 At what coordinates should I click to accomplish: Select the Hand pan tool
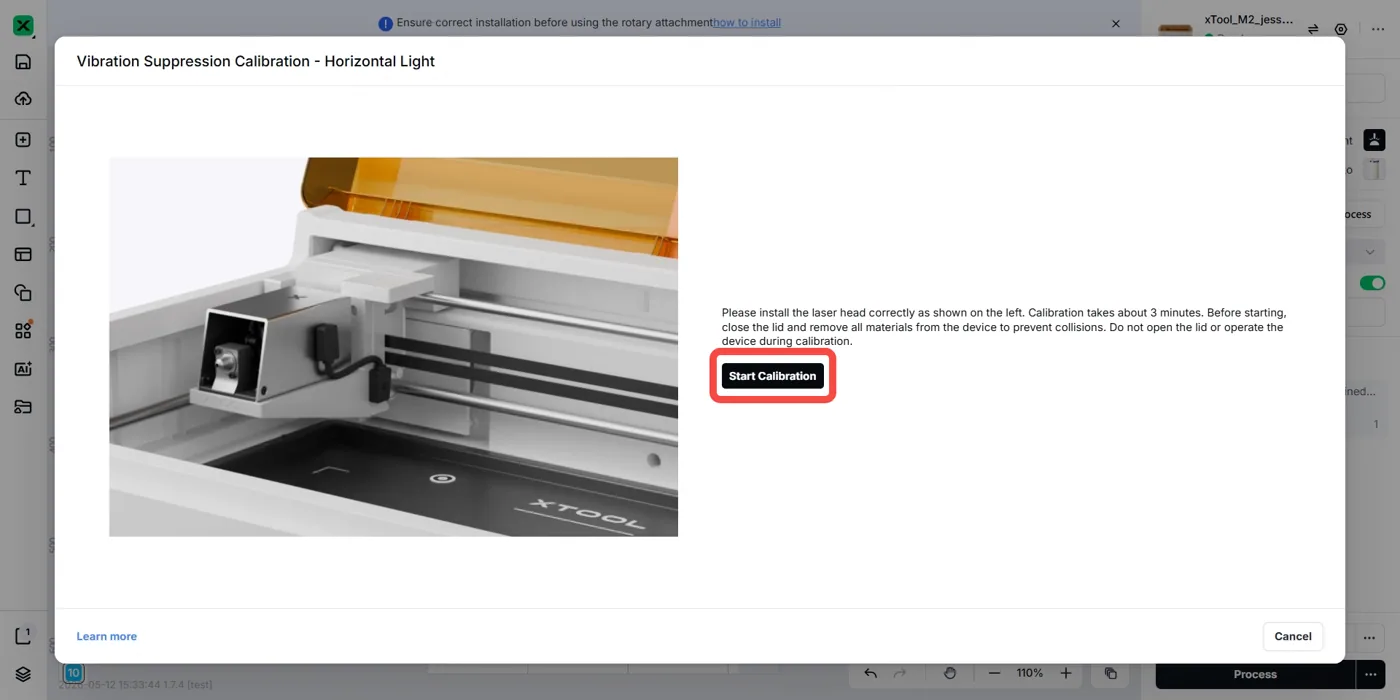(950, 673)
